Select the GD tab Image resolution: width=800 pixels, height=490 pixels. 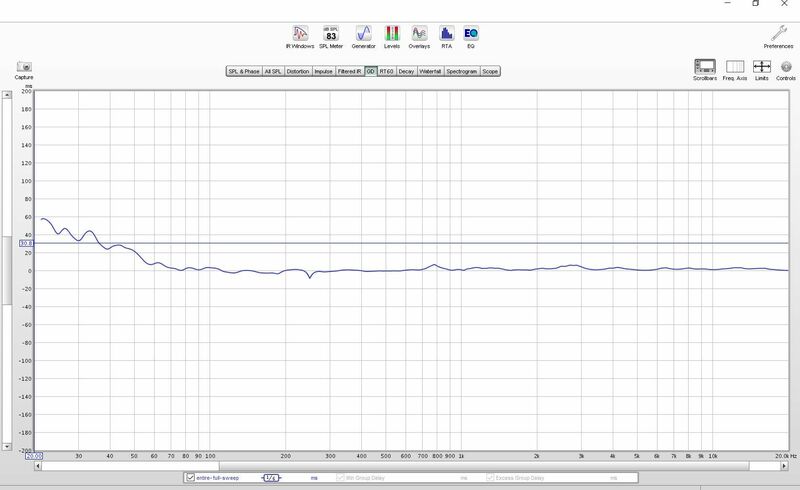tap(370, 71)
